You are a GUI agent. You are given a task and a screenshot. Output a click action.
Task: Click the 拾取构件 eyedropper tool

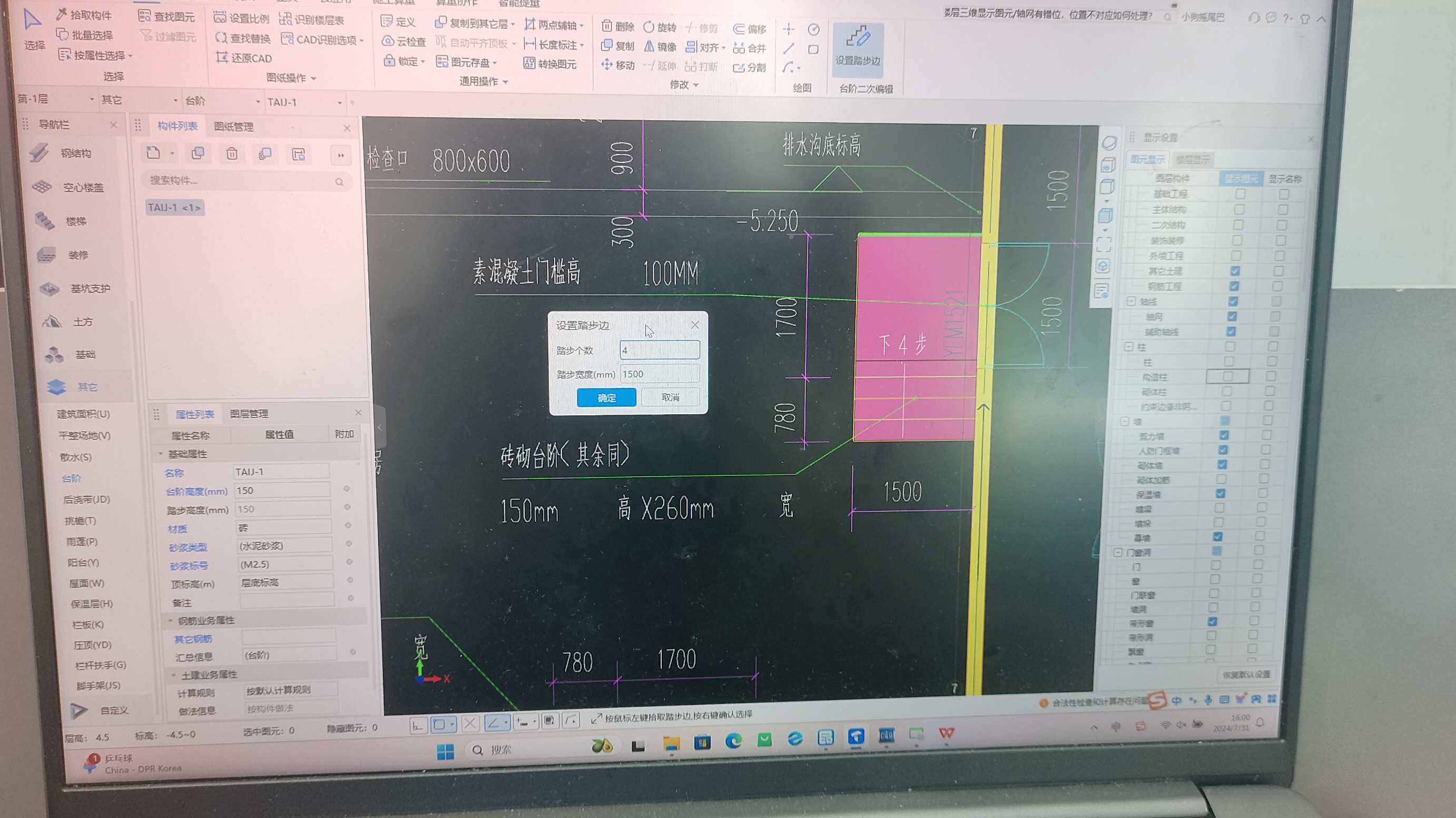click(x=84, y=15)
